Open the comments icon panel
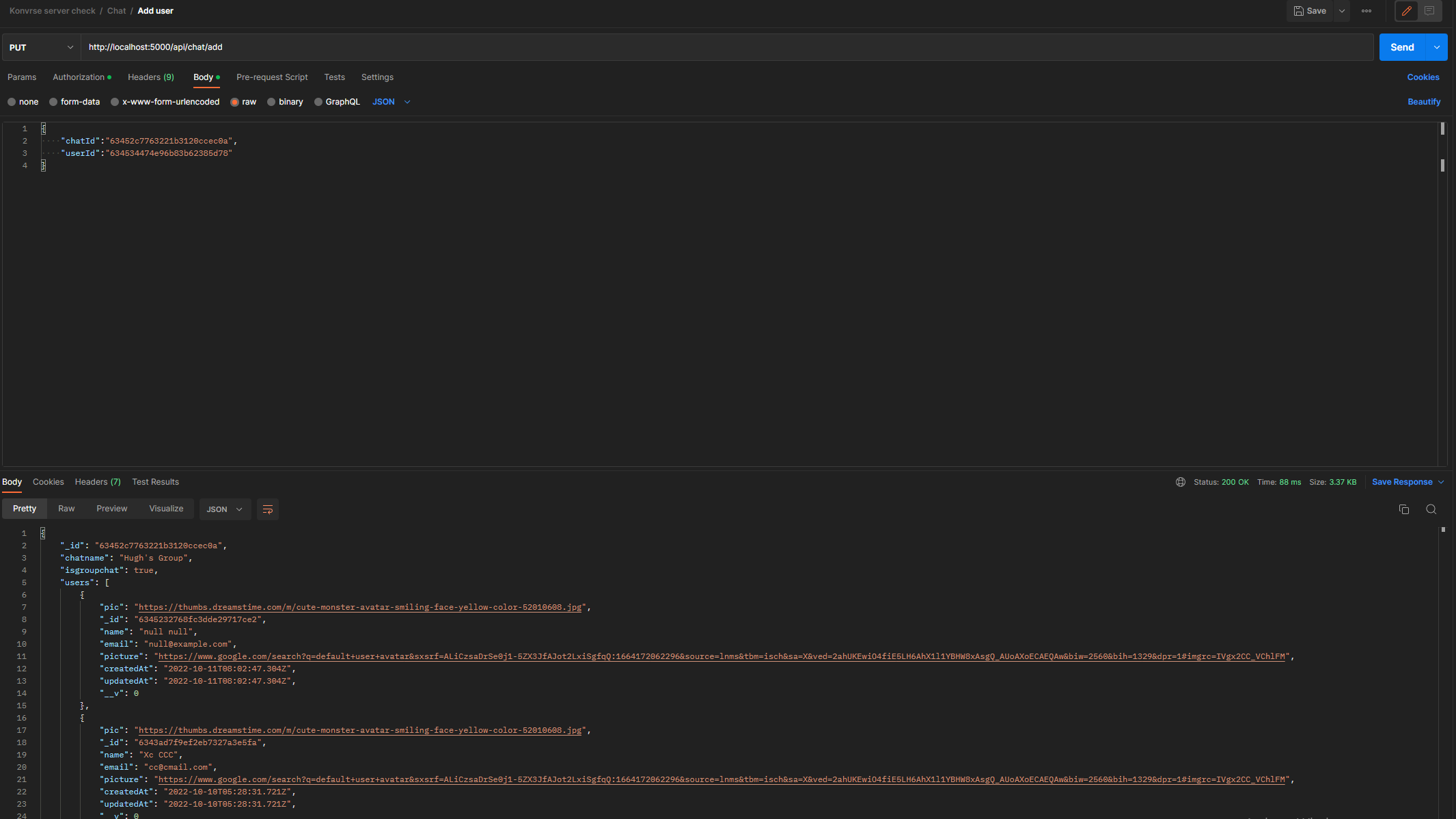The height and width of the screenshot is (819, 1456). (x=1429, y=11)
